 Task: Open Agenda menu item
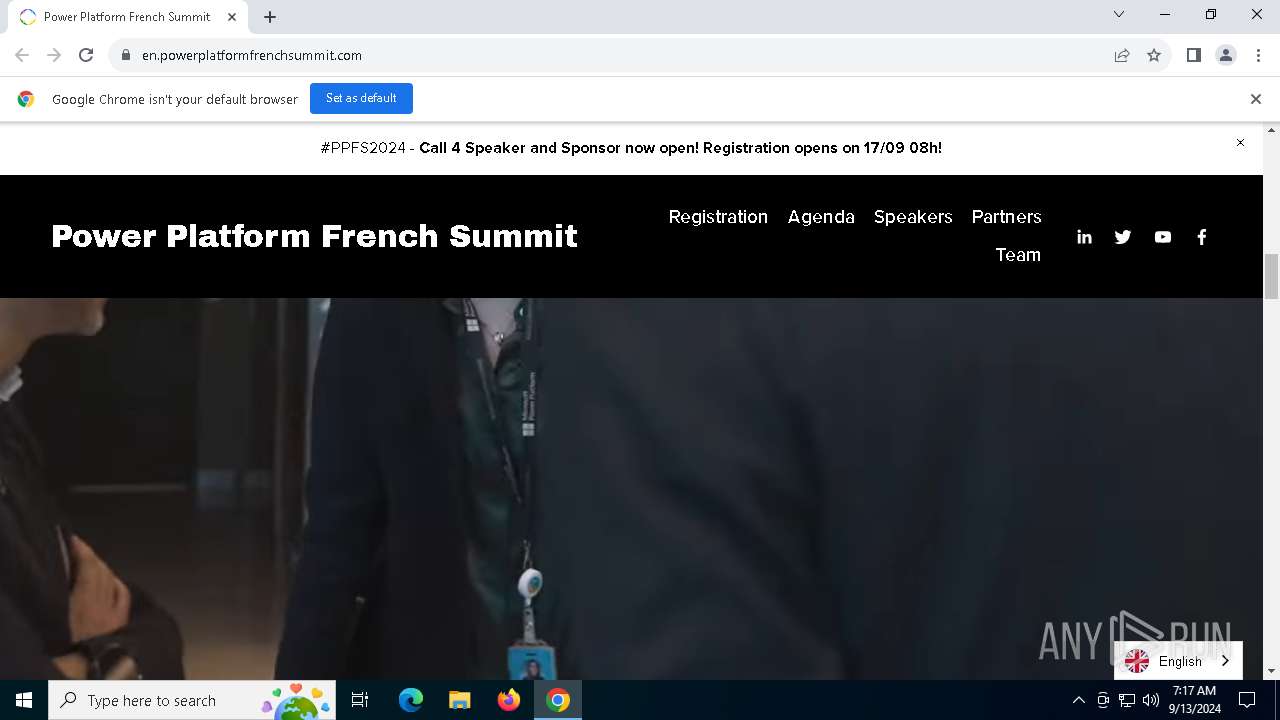coord(821,217)
